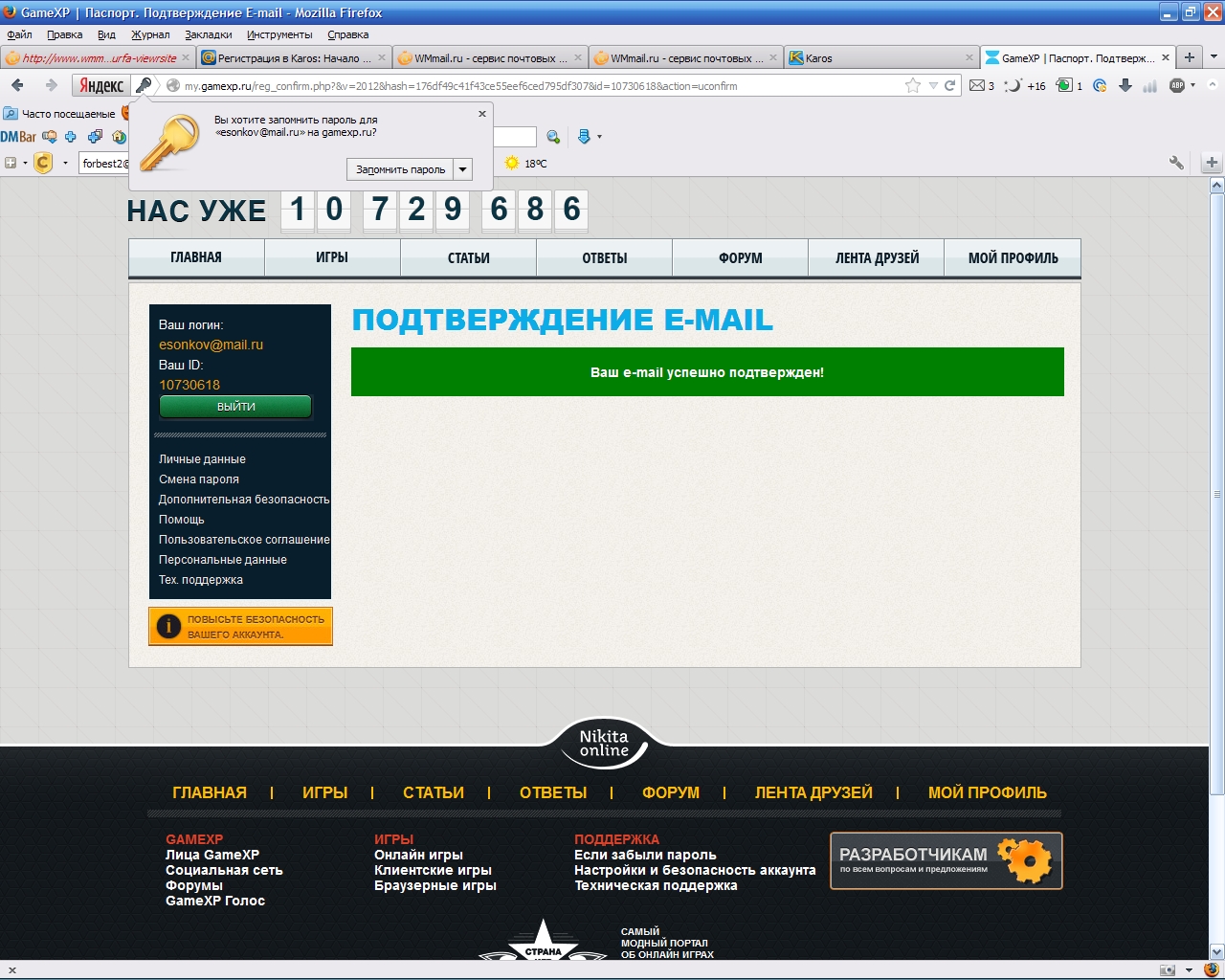Click the orange Повысьте безопасность вашего аккаунта banner
The width and height of the screenshot is (1225, 980).
240,626
